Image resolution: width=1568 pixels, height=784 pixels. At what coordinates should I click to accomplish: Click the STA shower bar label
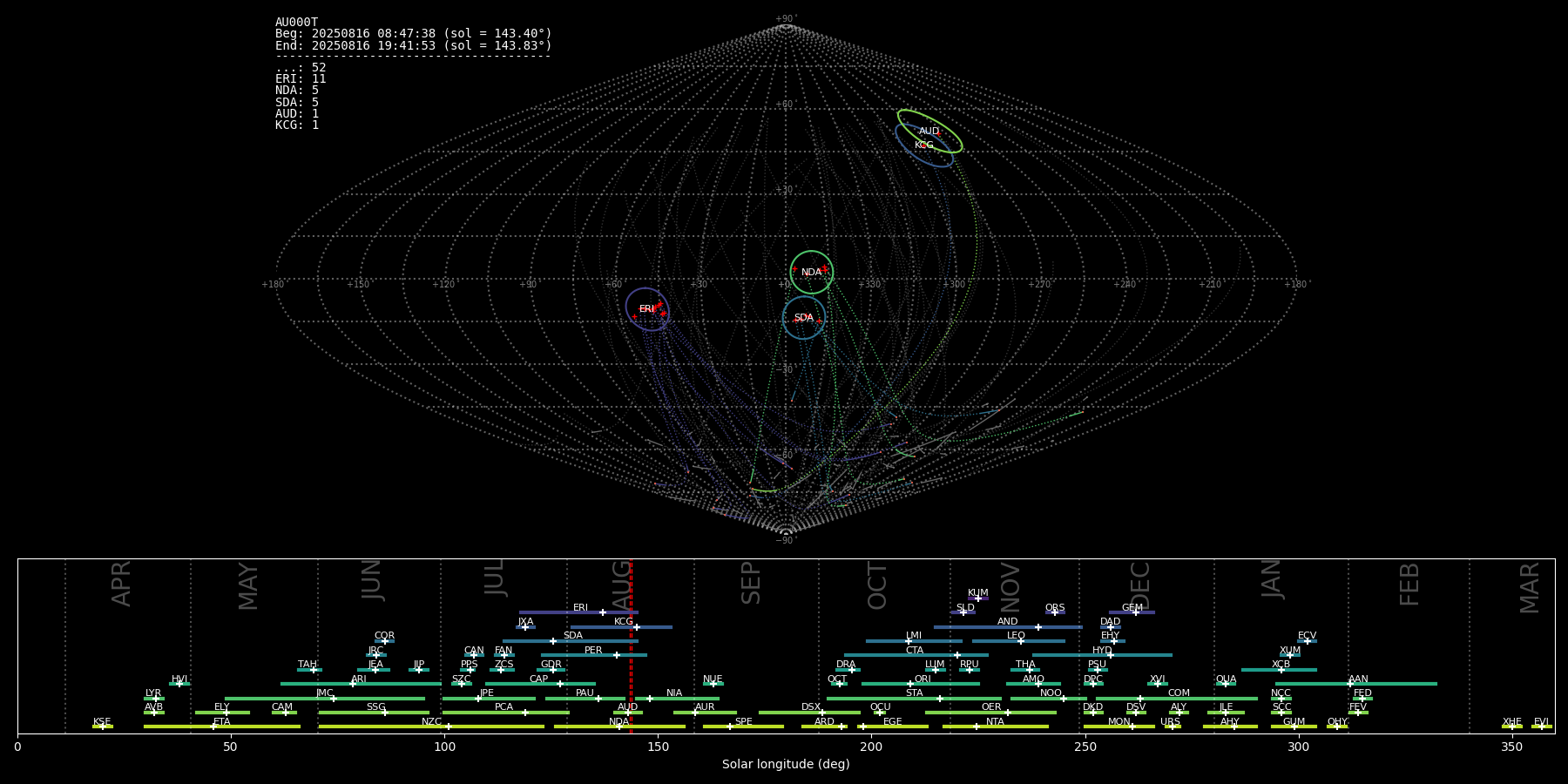coord(915,693)
